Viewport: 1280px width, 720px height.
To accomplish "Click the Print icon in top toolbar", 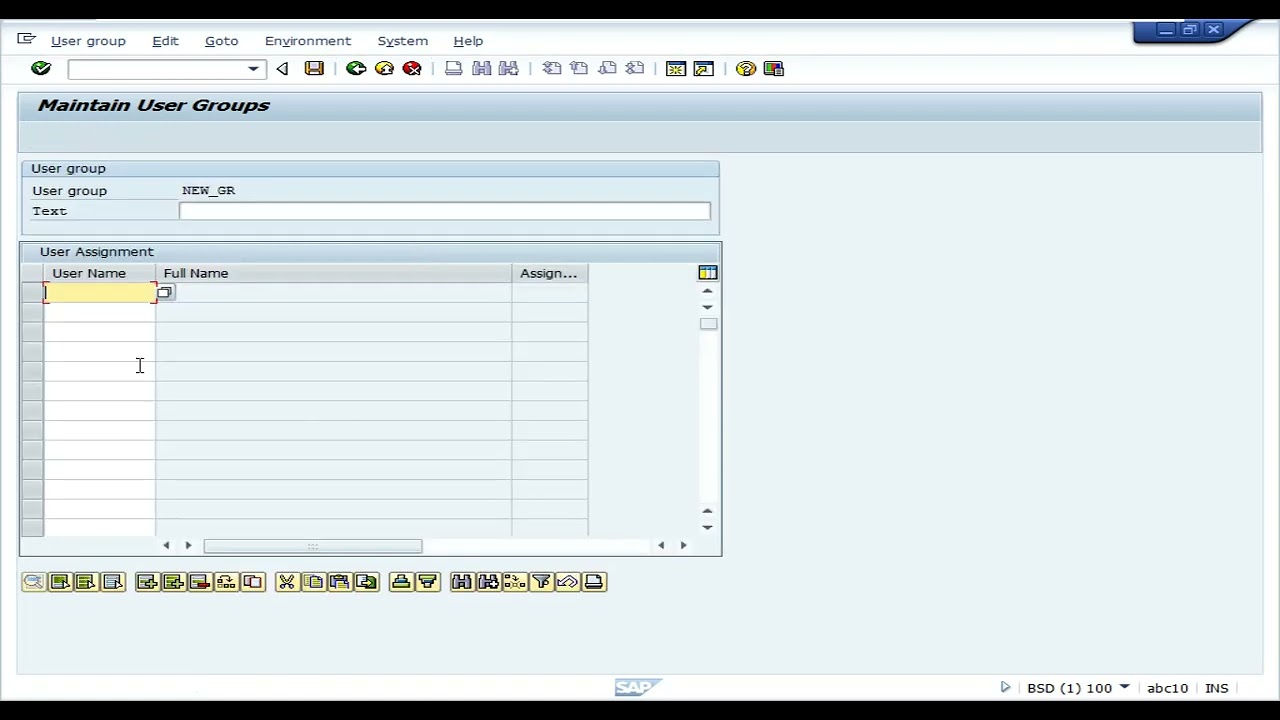I will (x=453, y=68).
